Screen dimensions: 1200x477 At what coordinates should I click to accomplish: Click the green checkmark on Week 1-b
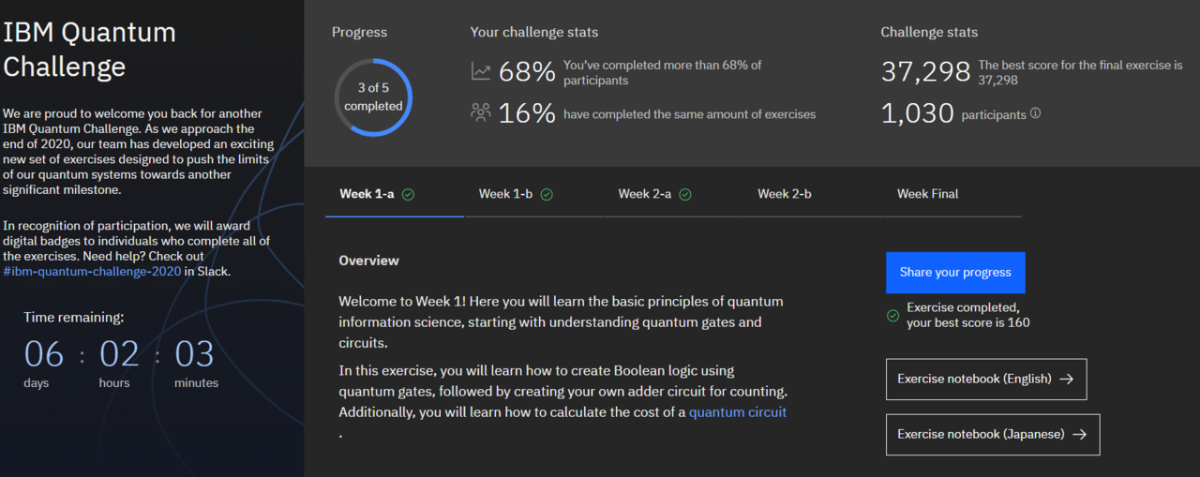click(x=546, y=194)
